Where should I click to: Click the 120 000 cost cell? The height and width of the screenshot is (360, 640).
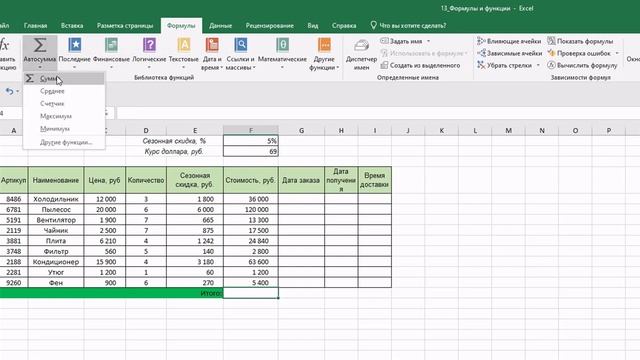pyautogui.click(x=251, y=209)
